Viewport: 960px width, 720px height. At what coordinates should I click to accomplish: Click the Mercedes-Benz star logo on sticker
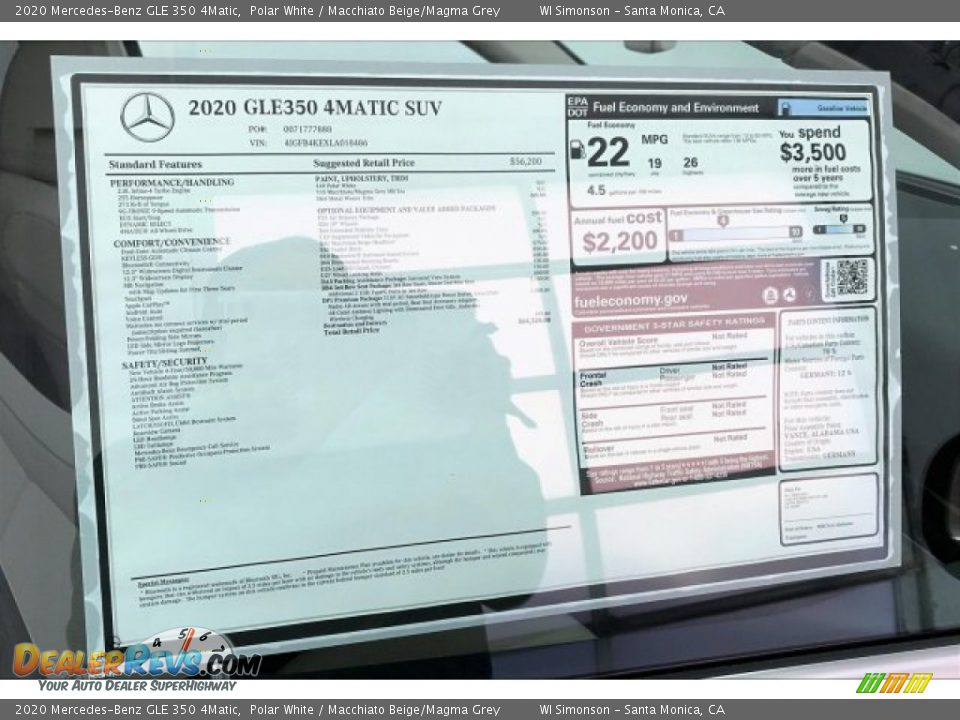pos(148,118)
